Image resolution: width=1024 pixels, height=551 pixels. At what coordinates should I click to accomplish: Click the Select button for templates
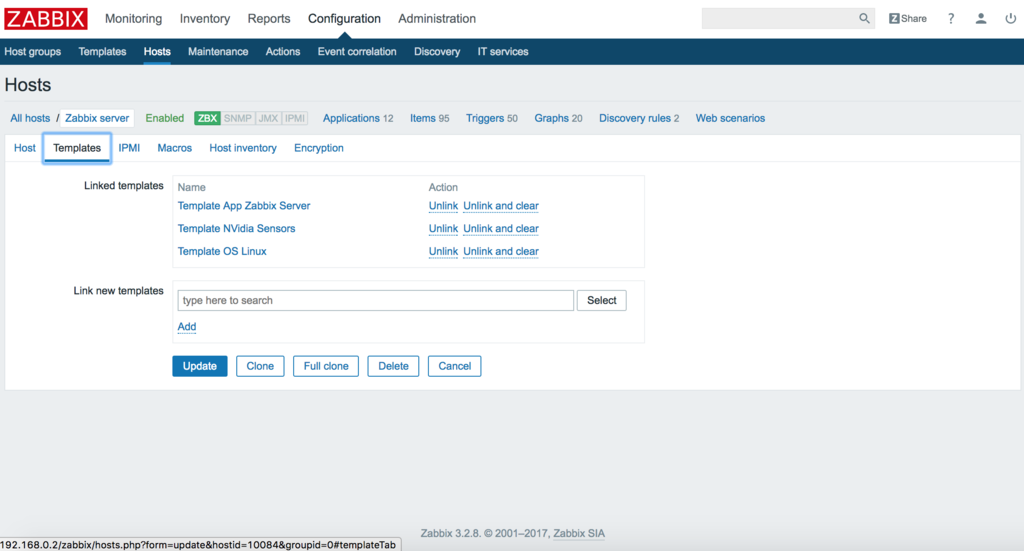pos(601,300)
